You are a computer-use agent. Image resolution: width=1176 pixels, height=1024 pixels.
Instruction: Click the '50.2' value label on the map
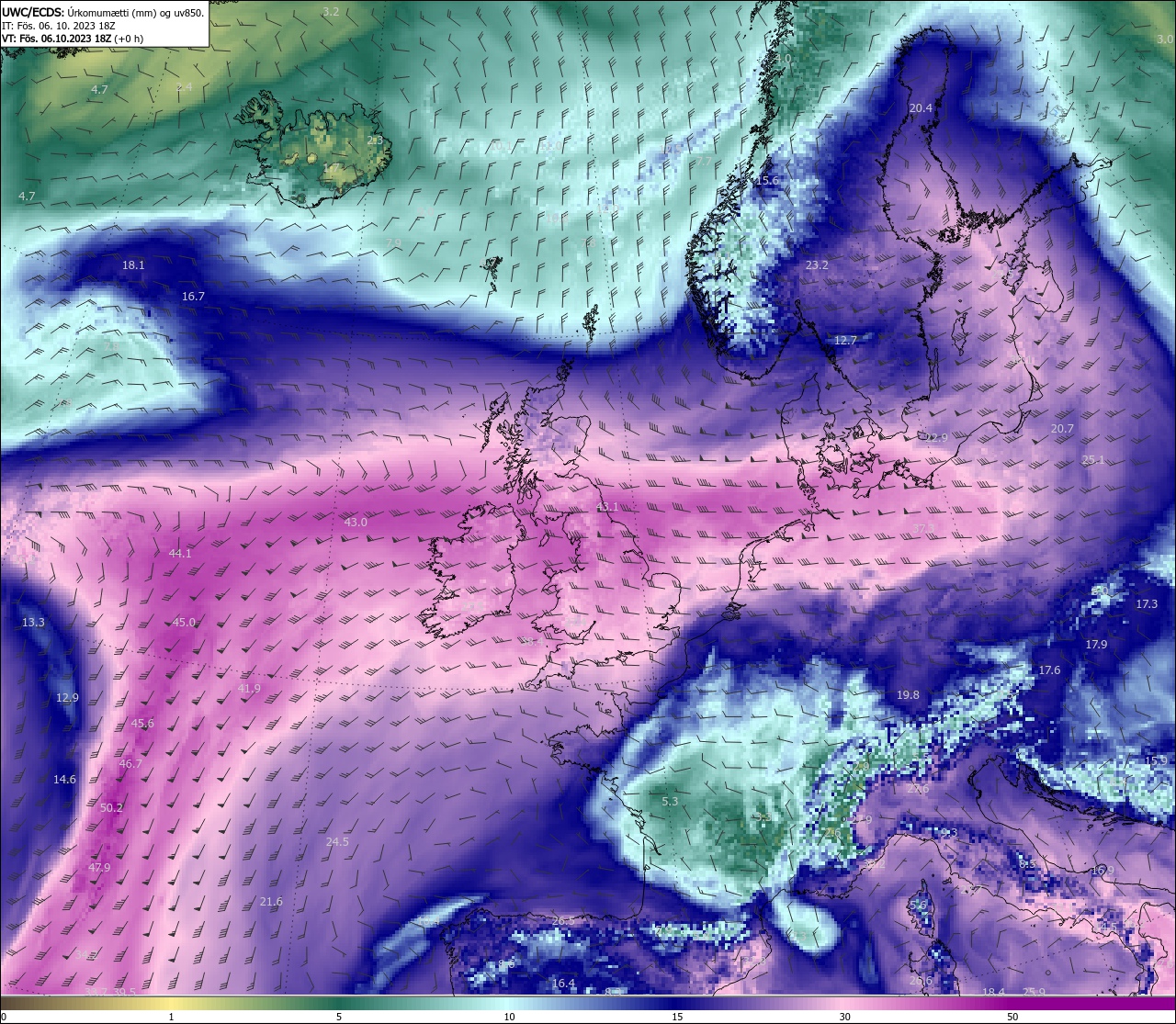(x=111, y=807)
